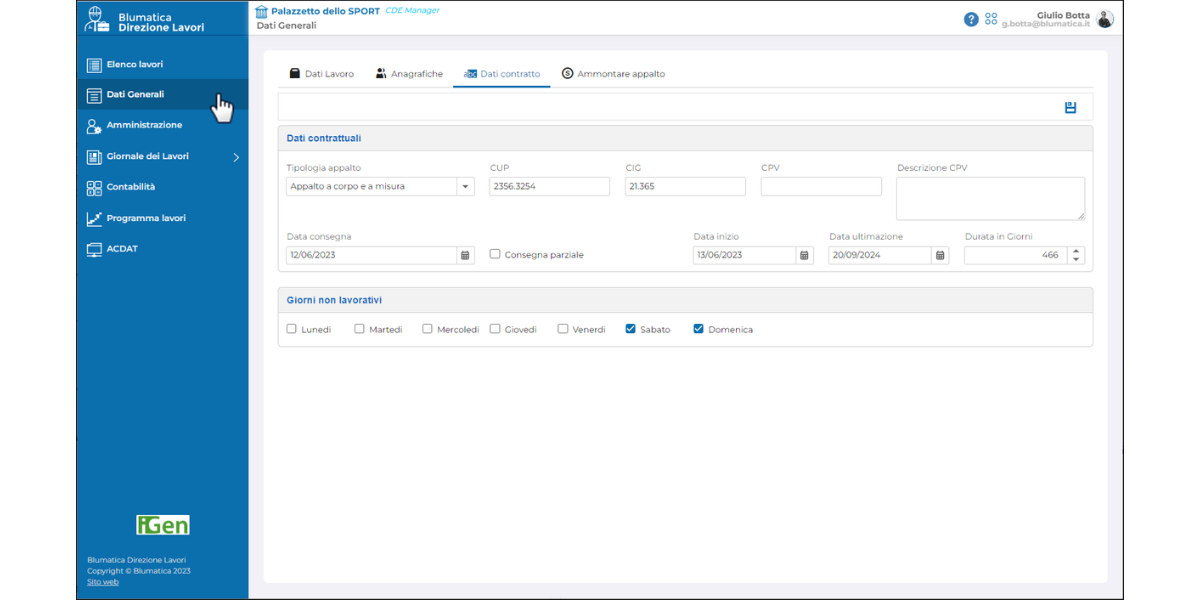The image size is (1200, 600).
Task: Go to Contabilità in the sidebar
Action: 130,187
